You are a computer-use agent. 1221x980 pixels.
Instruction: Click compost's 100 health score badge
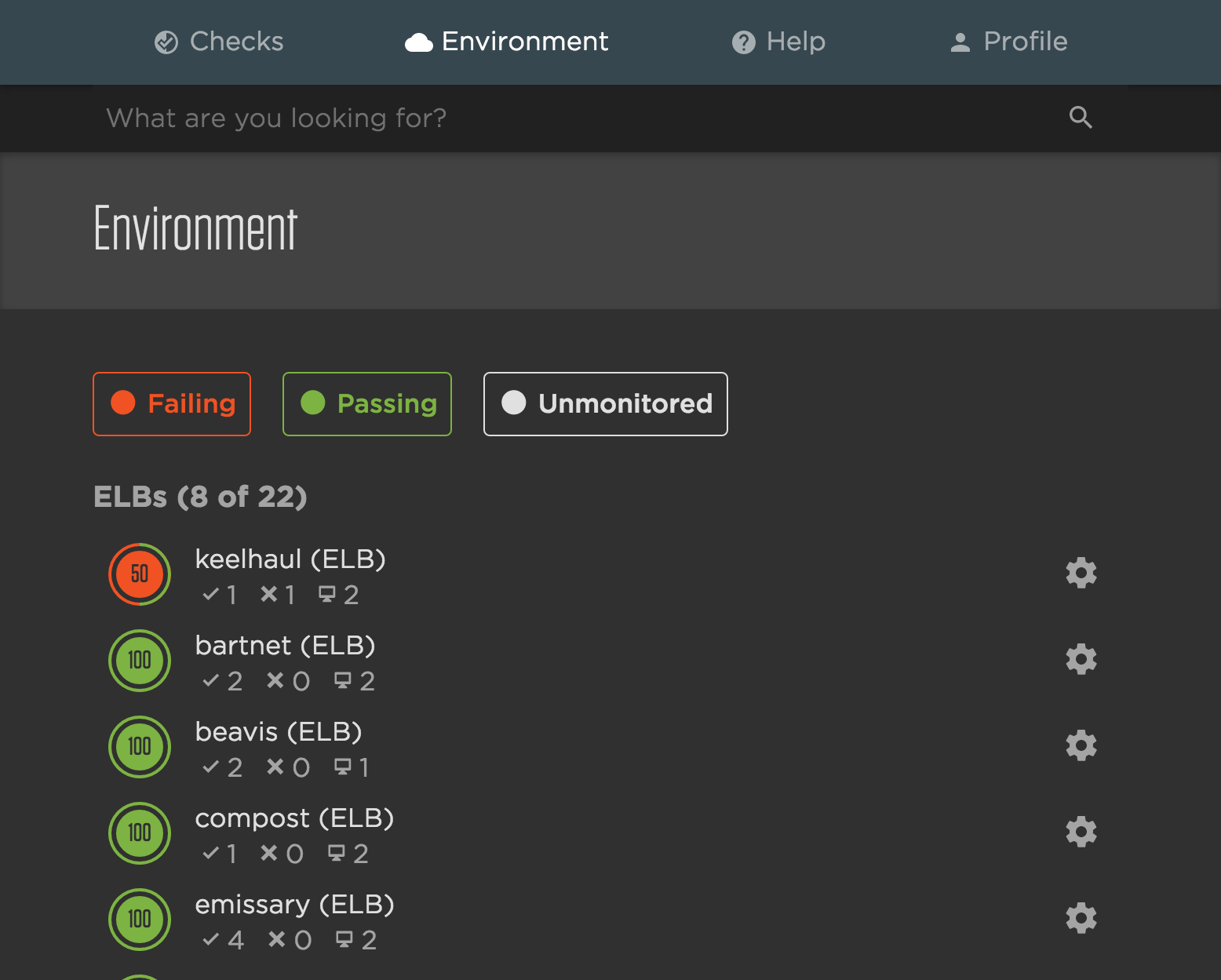point(140,833)
